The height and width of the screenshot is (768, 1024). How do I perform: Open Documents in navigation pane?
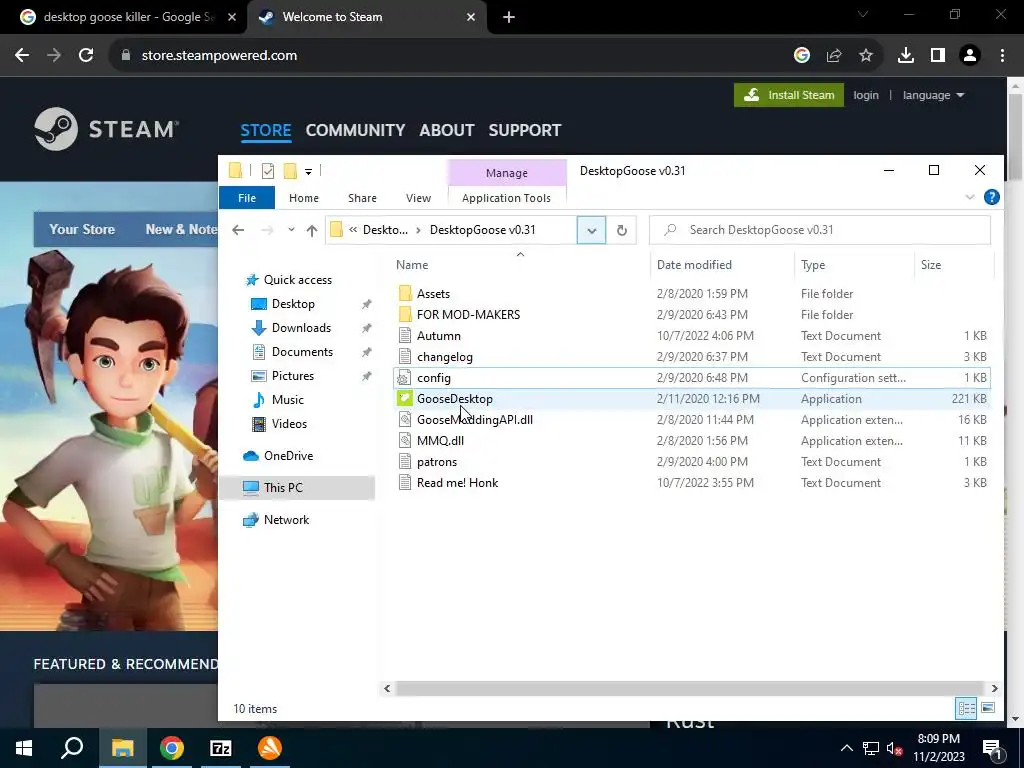coord(302,351)
